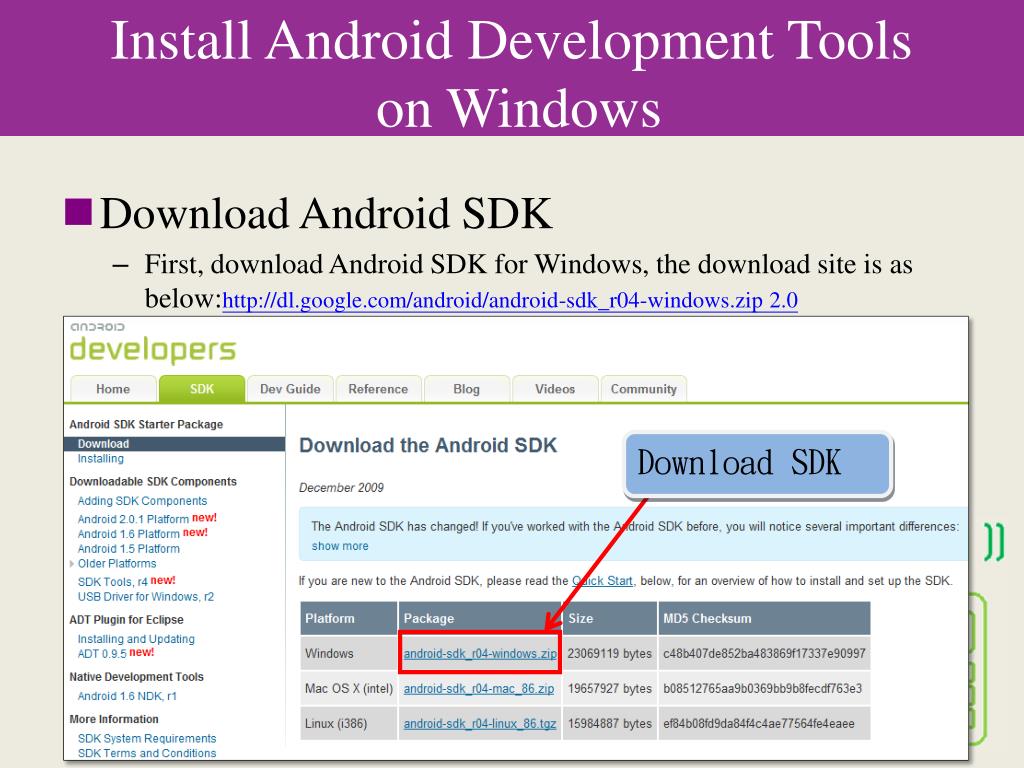Click the Size column header

pyautogui.click(x=609, y=618)
